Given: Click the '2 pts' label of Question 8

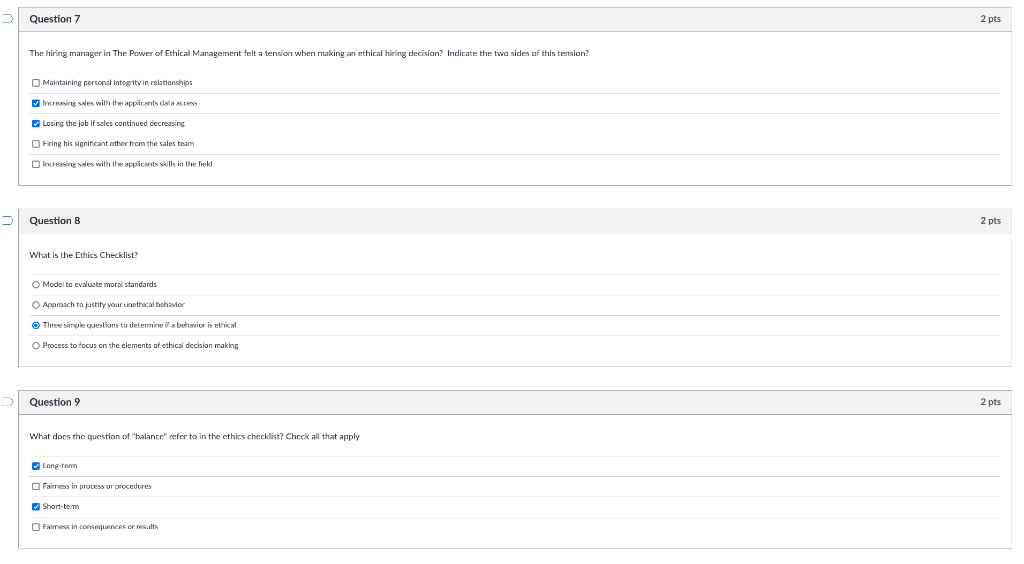Looking at the screenshot, I should pyautogui.click(x=990, y=221).
